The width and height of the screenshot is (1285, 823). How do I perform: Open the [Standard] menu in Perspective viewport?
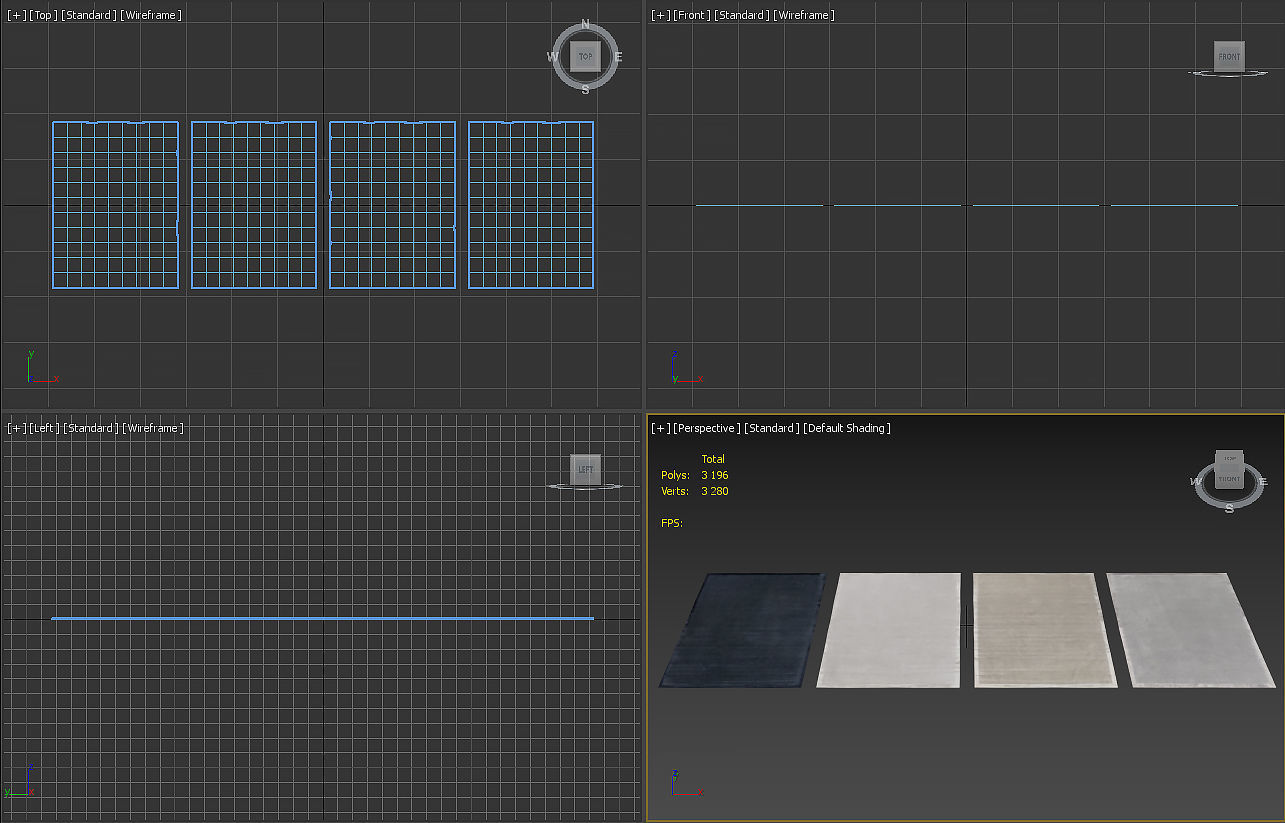772,428
